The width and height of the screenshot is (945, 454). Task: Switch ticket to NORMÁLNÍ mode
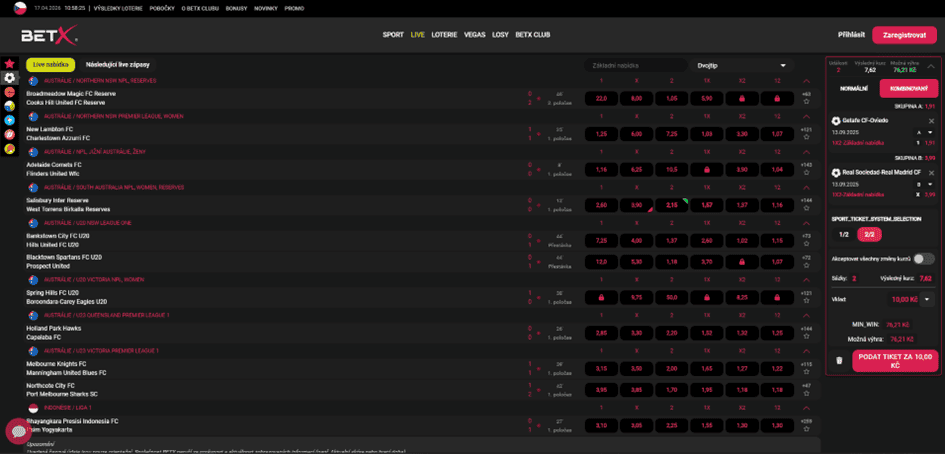(x=853, y=89)
